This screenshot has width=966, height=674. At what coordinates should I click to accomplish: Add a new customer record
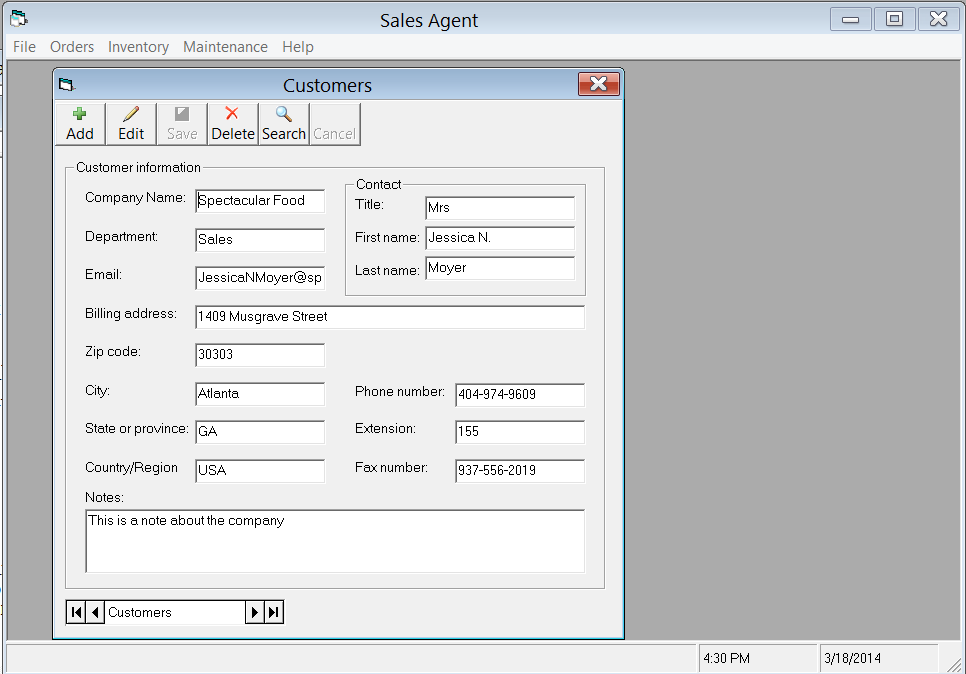pos(79,122)
